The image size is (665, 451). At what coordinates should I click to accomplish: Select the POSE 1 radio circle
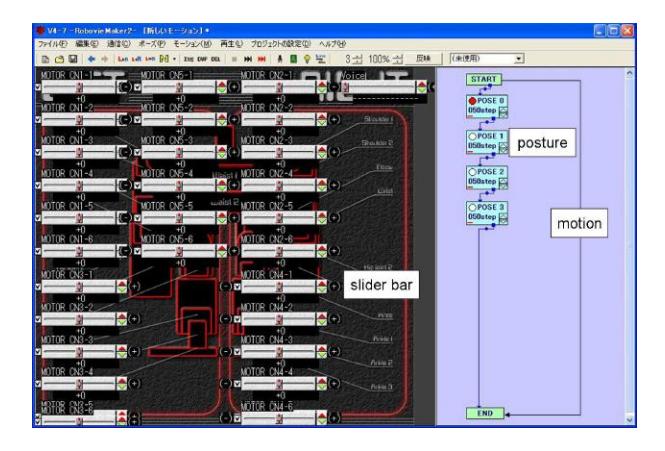(472, 136)
